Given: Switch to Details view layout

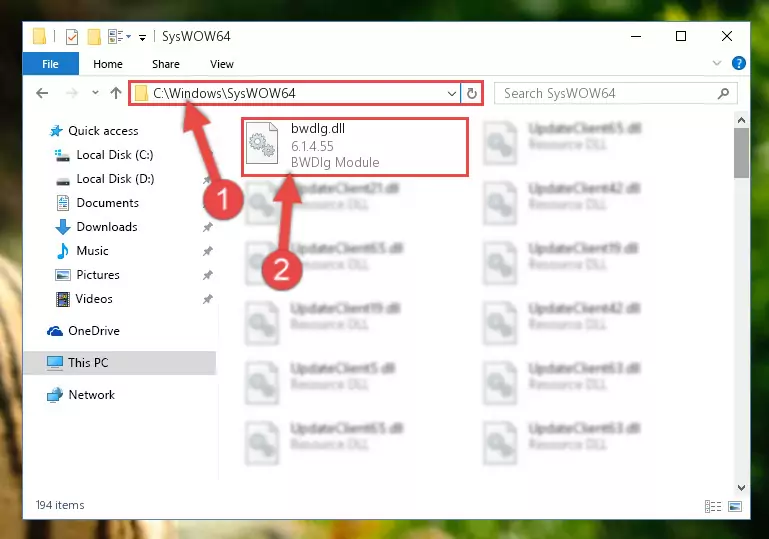Looking at the screenshot, I should (713, 507).
